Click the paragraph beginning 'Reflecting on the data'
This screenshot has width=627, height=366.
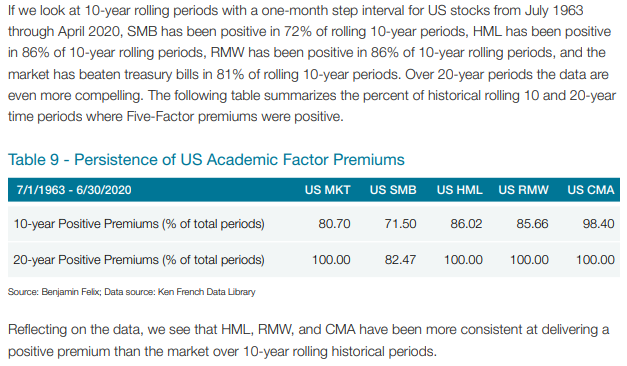[308, 340]
